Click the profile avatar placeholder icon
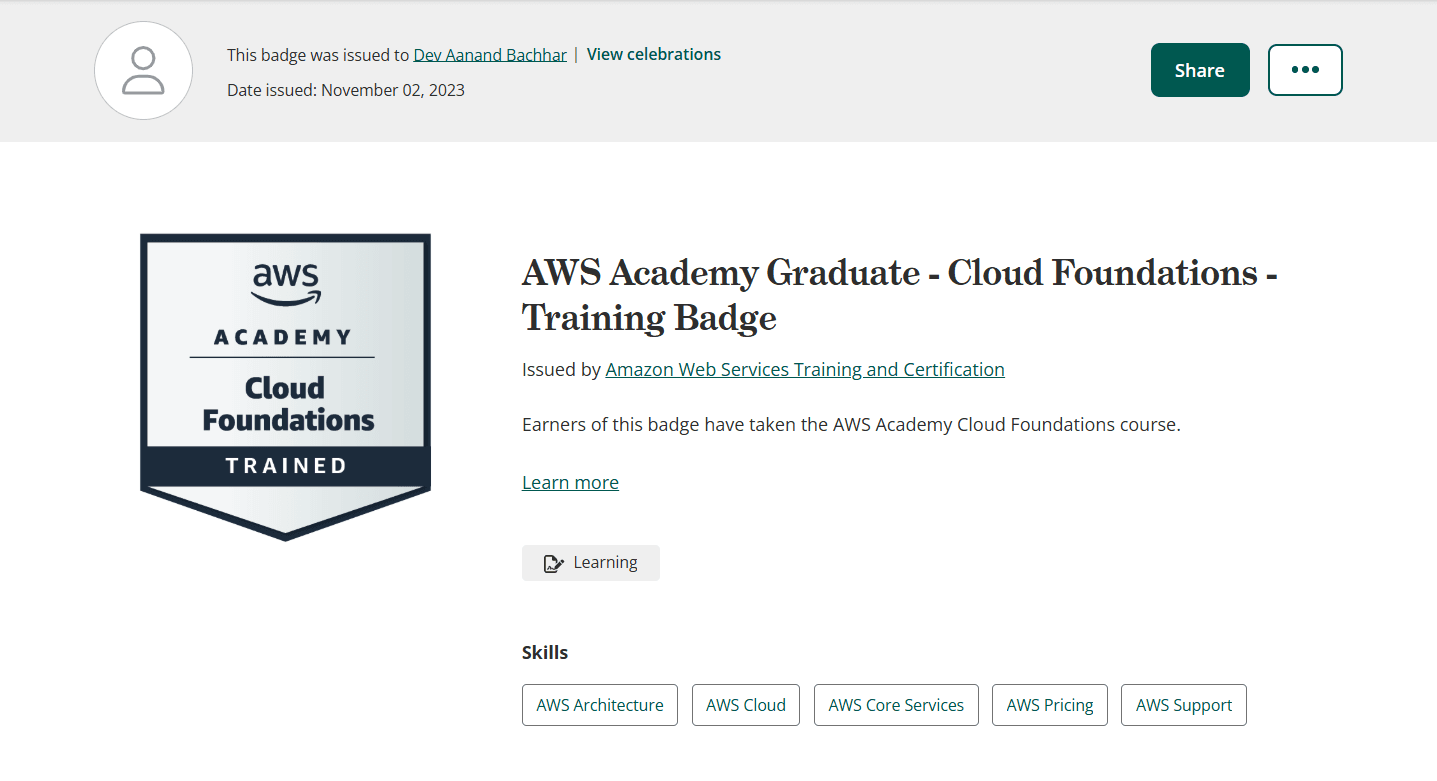The width and height of the screenshot is (1437, 781). pos(143,71)
